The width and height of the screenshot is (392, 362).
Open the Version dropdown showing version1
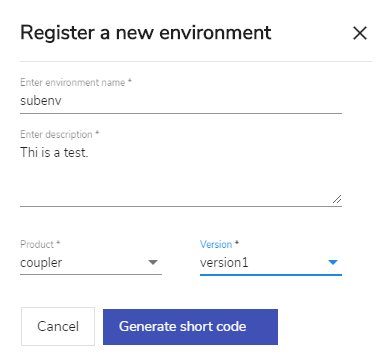click(x=271, y=263)
